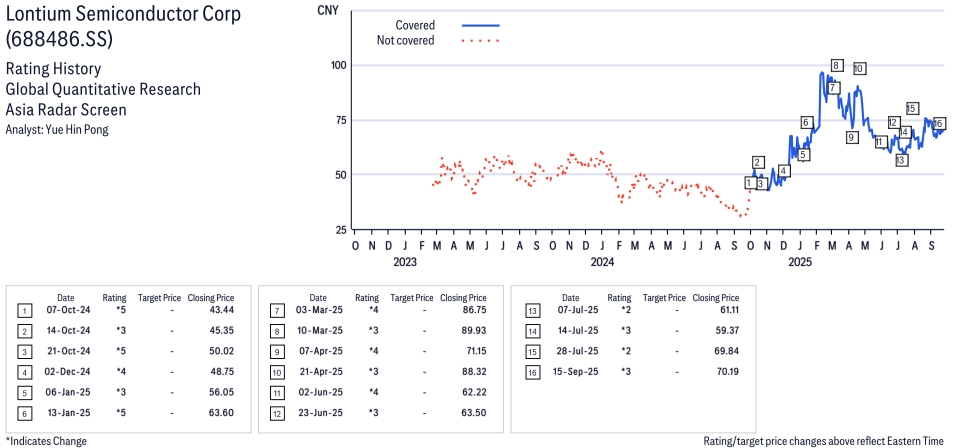
Task: Select the closing price 86.75
Action: click(x=474, y=310)
